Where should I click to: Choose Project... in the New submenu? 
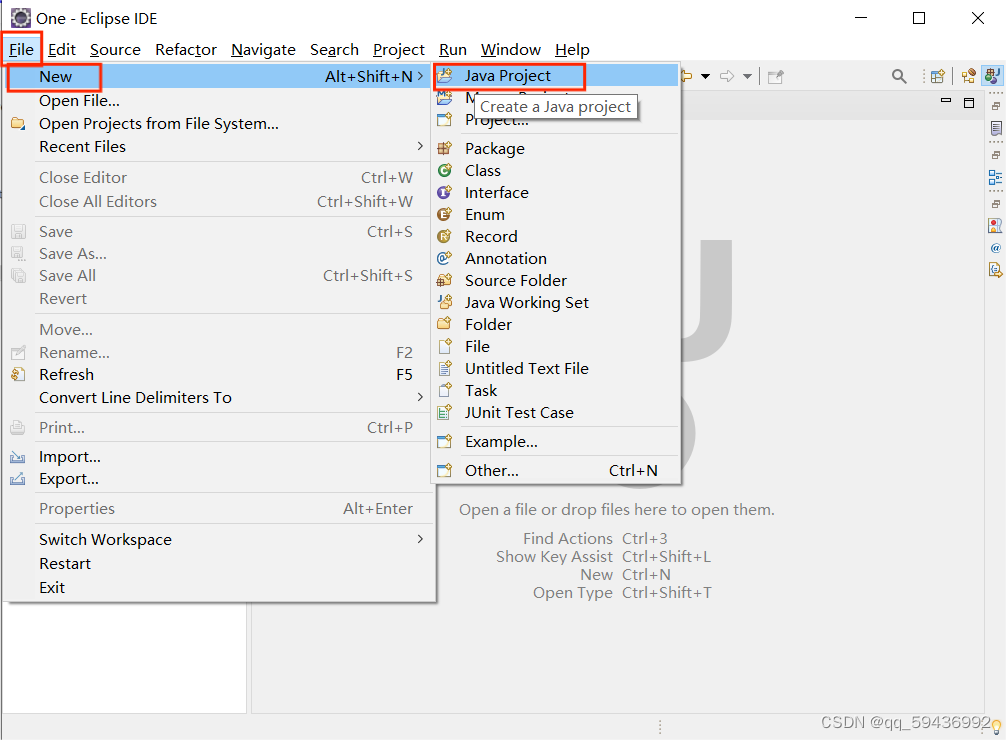[556, 120]
